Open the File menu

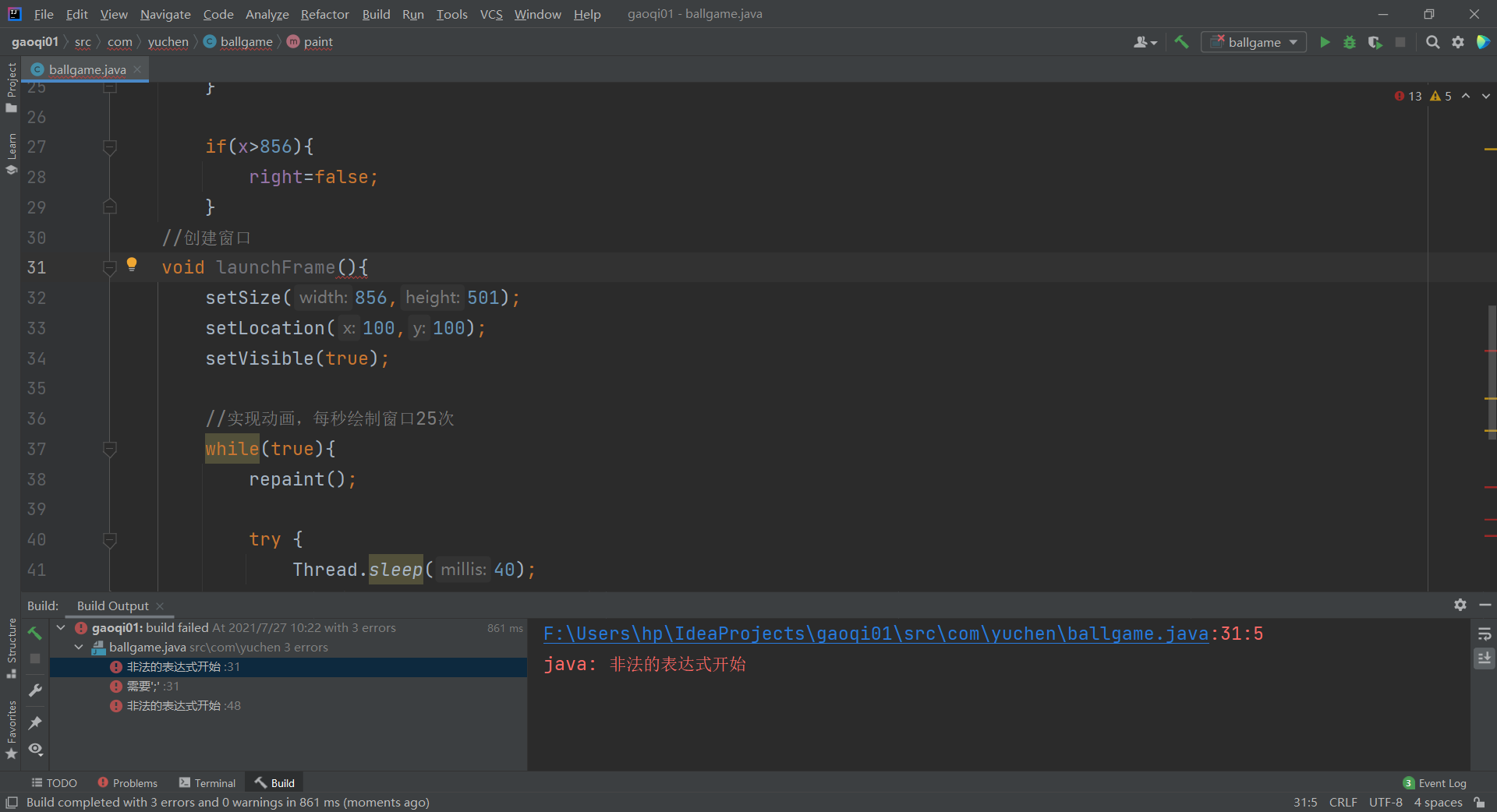click(x=44, y=14)
